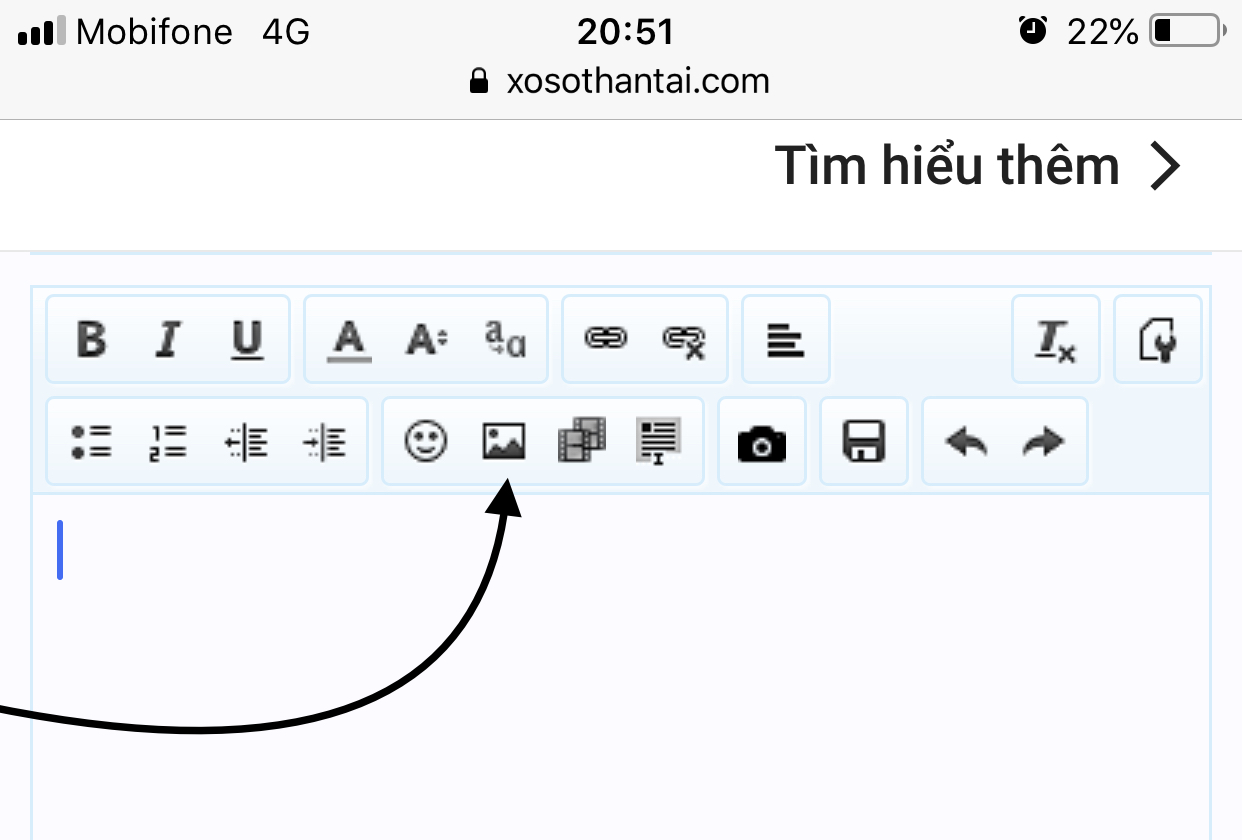Click the indent icon
Image resolution: width=1242 pixels, height=840 pixels.
325,441
